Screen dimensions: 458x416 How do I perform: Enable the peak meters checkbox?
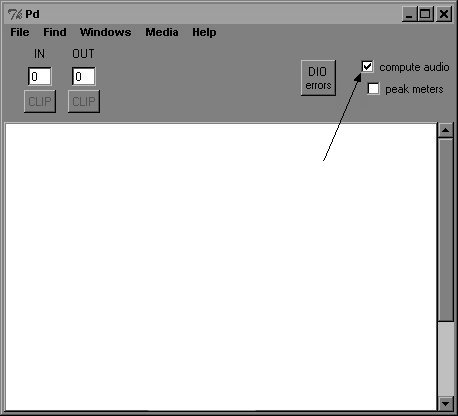click(x=373, y=89)
